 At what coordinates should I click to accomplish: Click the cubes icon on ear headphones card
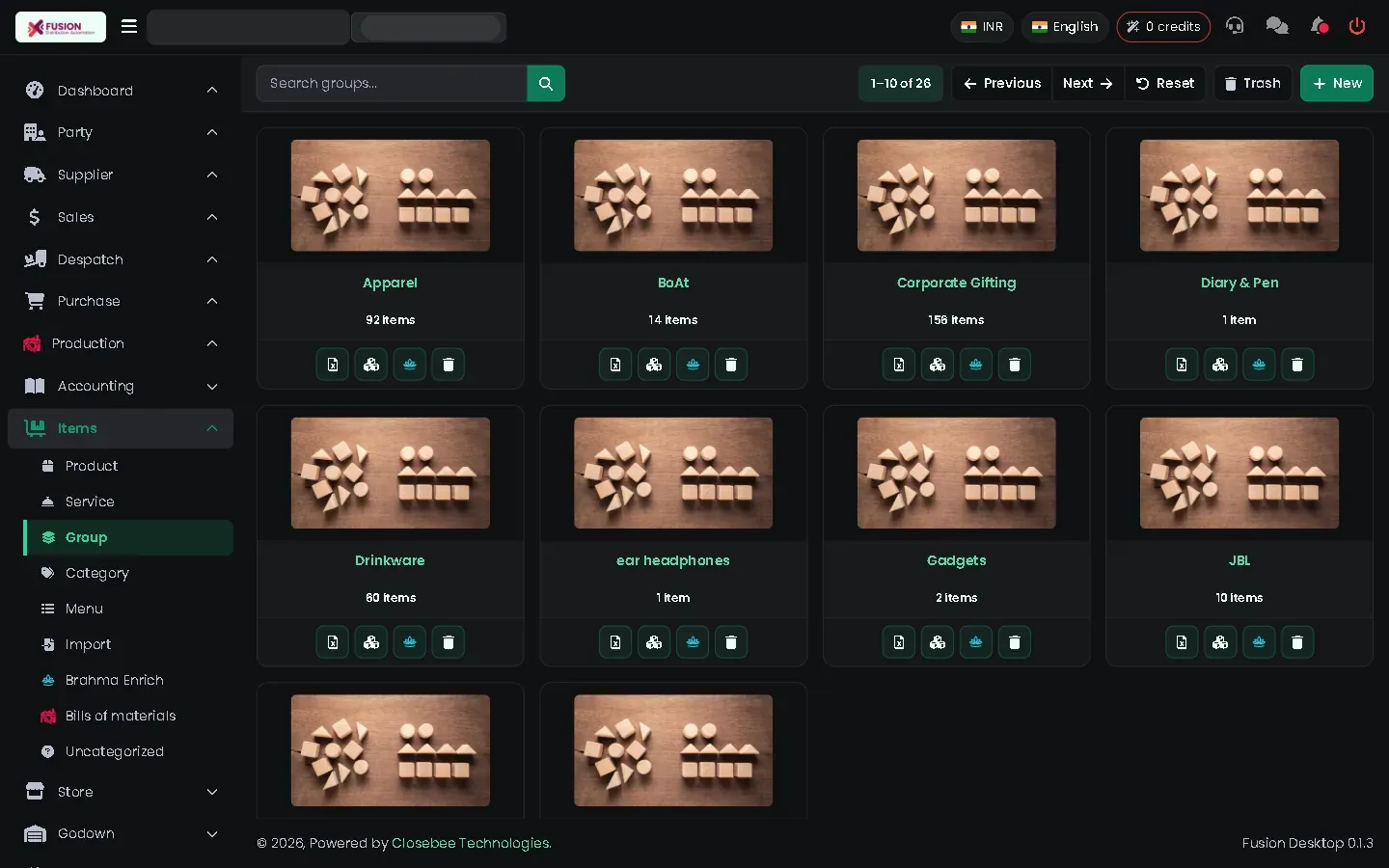(654, 642)
